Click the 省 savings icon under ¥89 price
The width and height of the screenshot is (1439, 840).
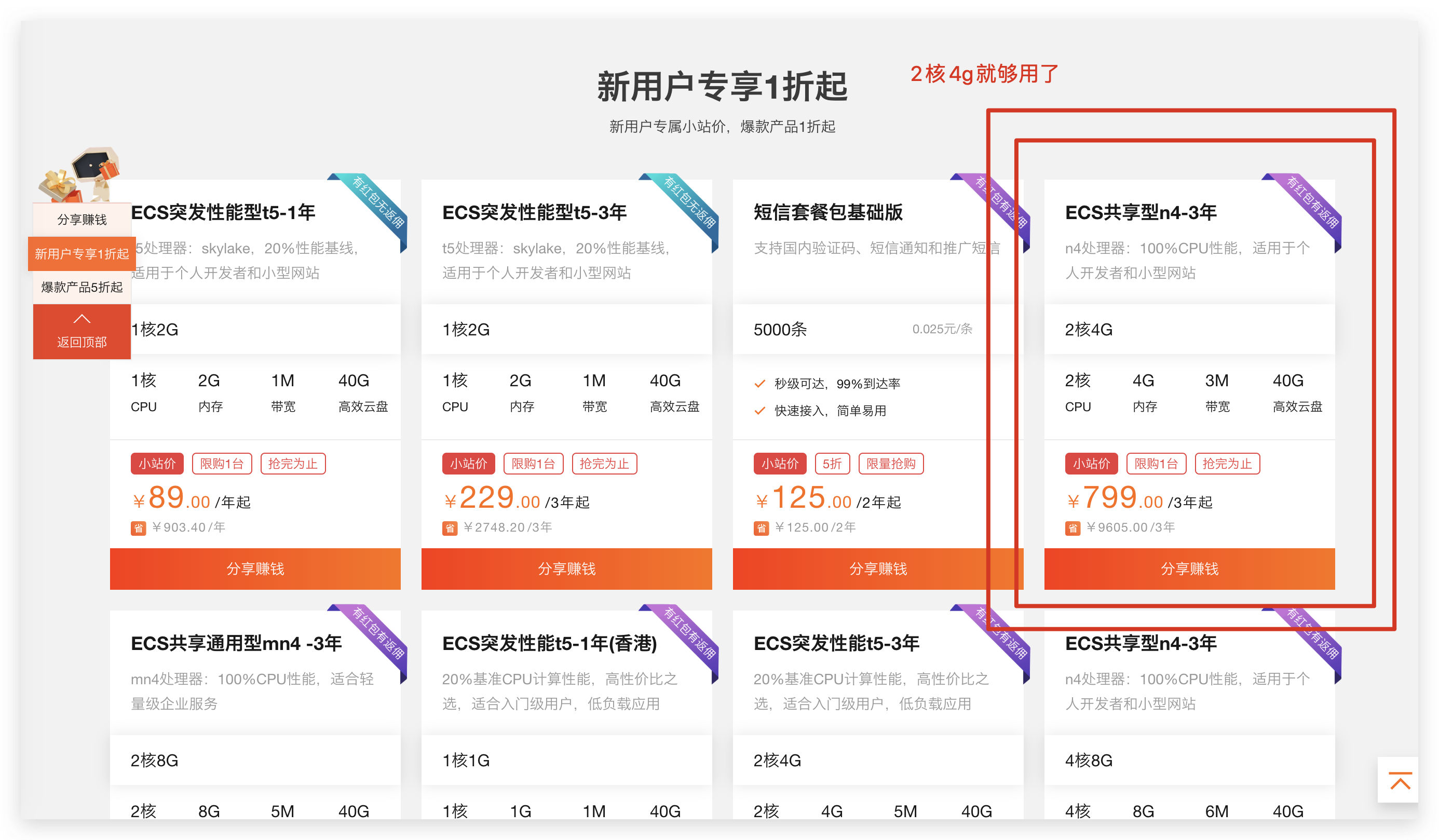pyautogui.click(x=138, y=528)
